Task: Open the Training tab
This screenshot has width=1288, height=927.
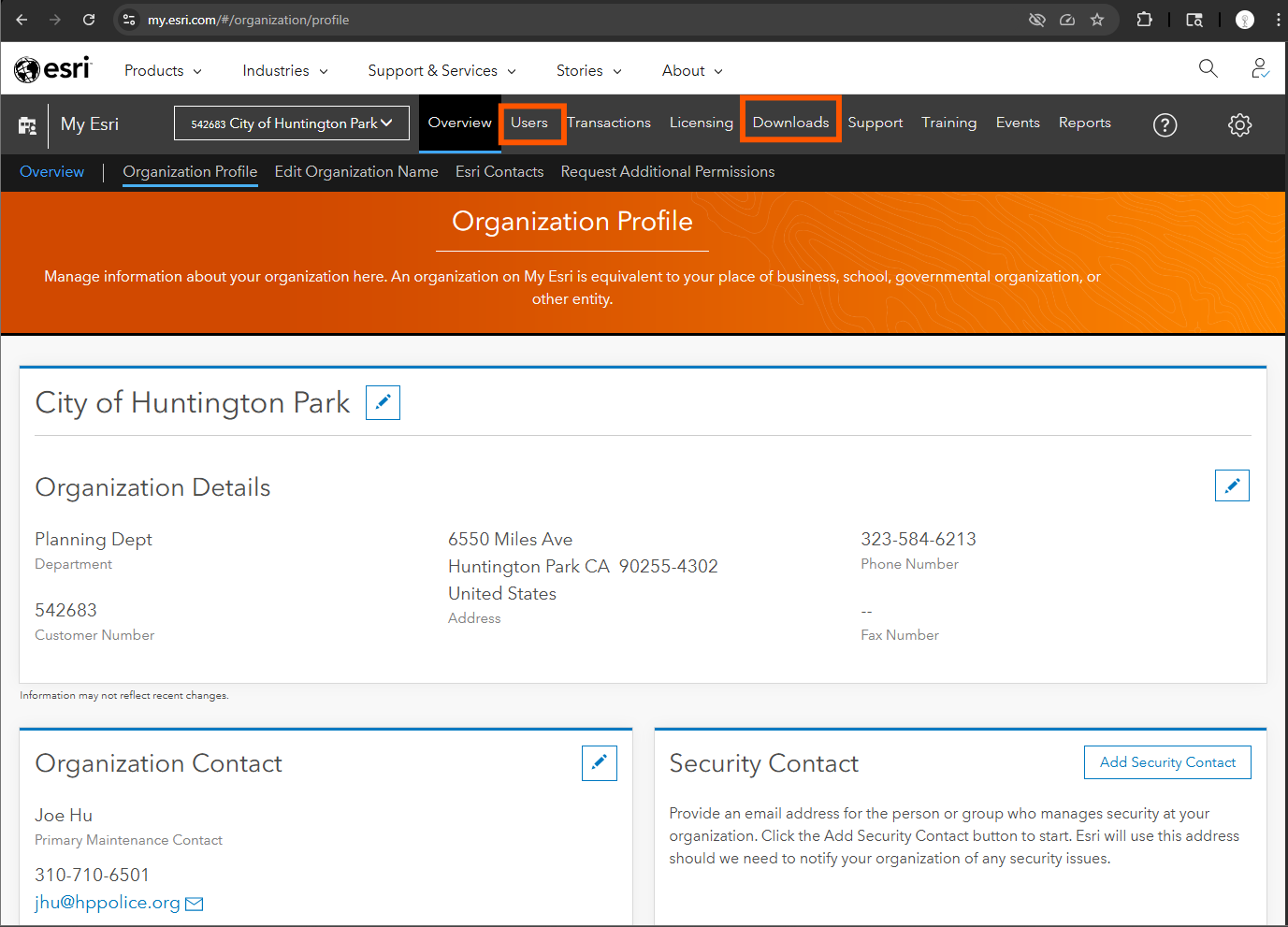Action: point(948,123)
